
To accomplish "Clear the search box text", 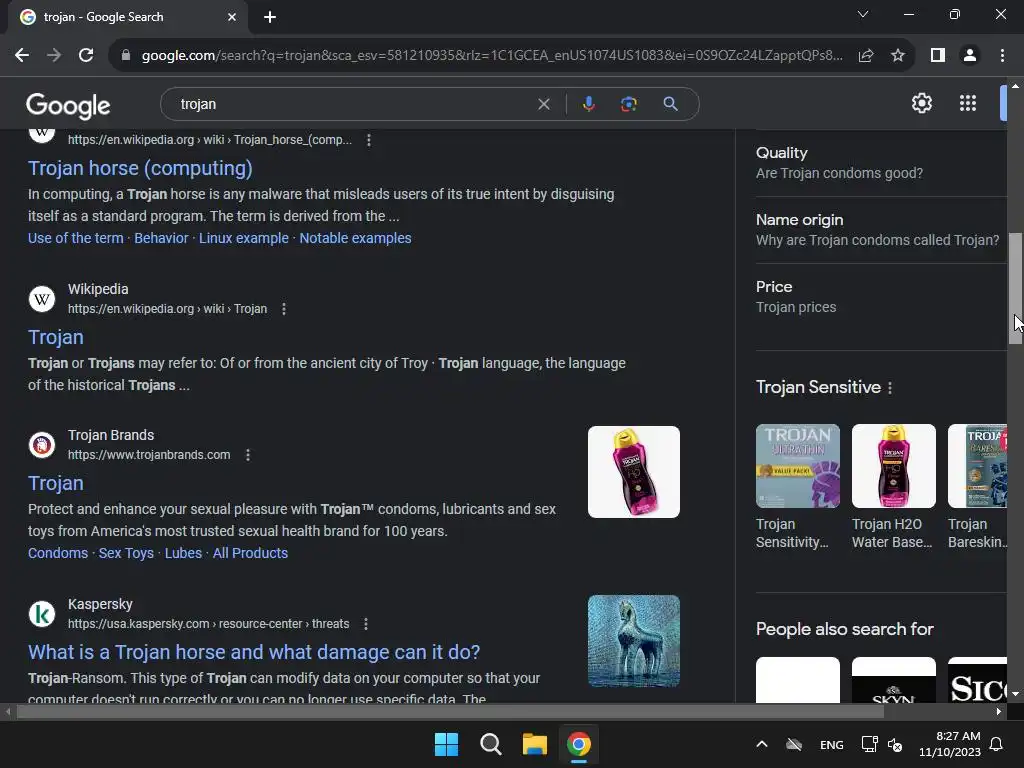I will [x=543, y=104].
